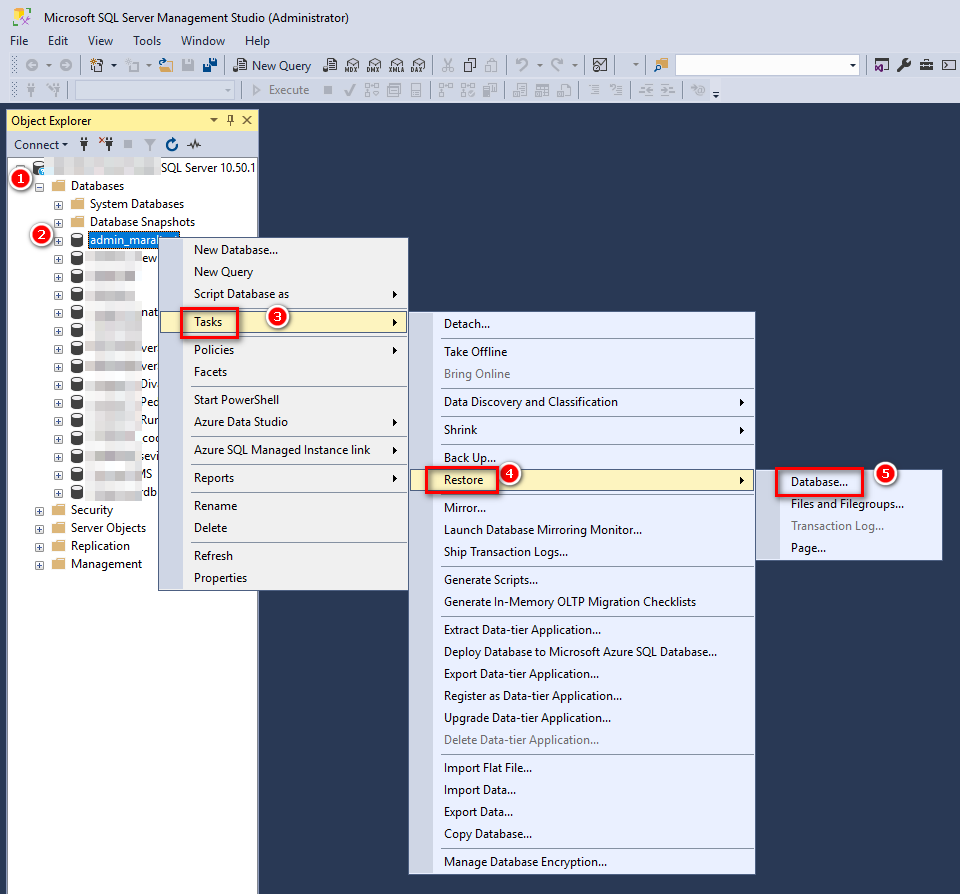Click the DAX query toolbar icon
Viewport: 960px width, 894px height.
[x=418, y=64]
